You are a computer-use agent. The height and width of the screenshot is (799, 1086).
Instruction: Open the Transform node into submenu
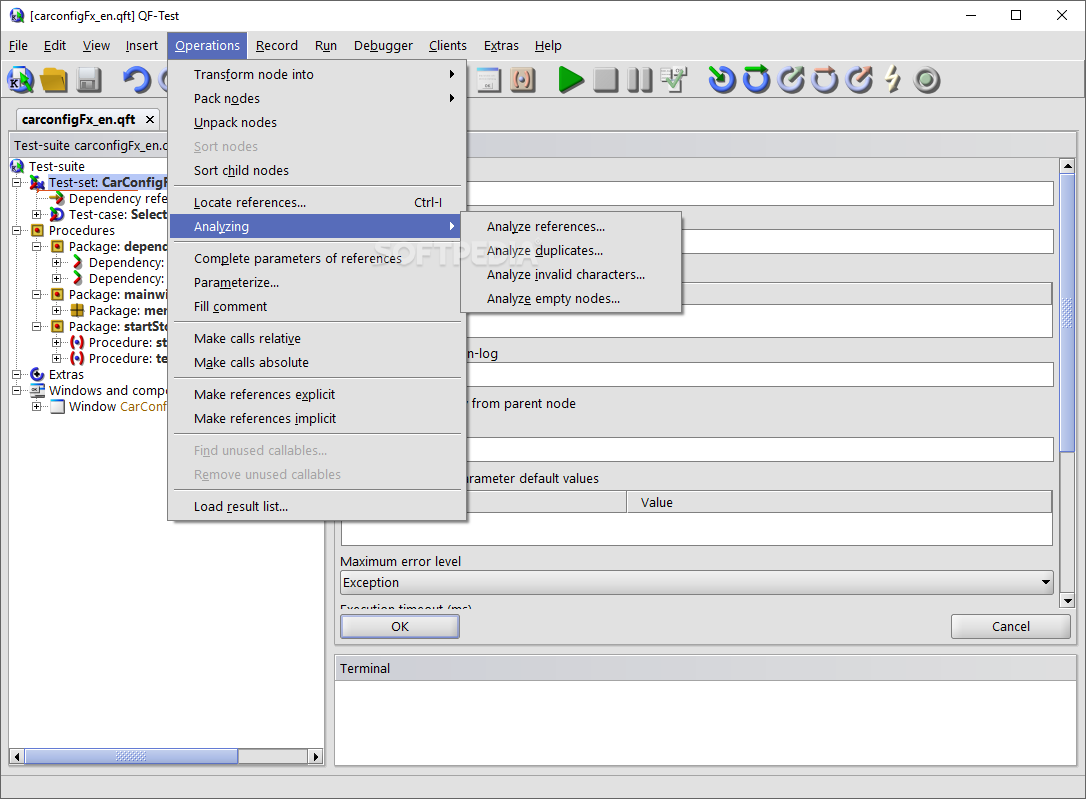tap(317, 74)
